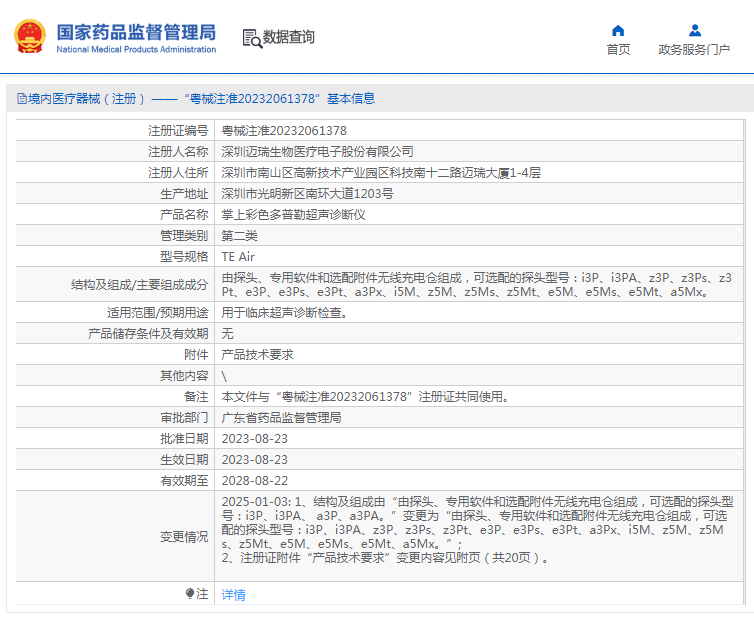
Task: Click the 注册人住所 address value
Action: [381, 173]
